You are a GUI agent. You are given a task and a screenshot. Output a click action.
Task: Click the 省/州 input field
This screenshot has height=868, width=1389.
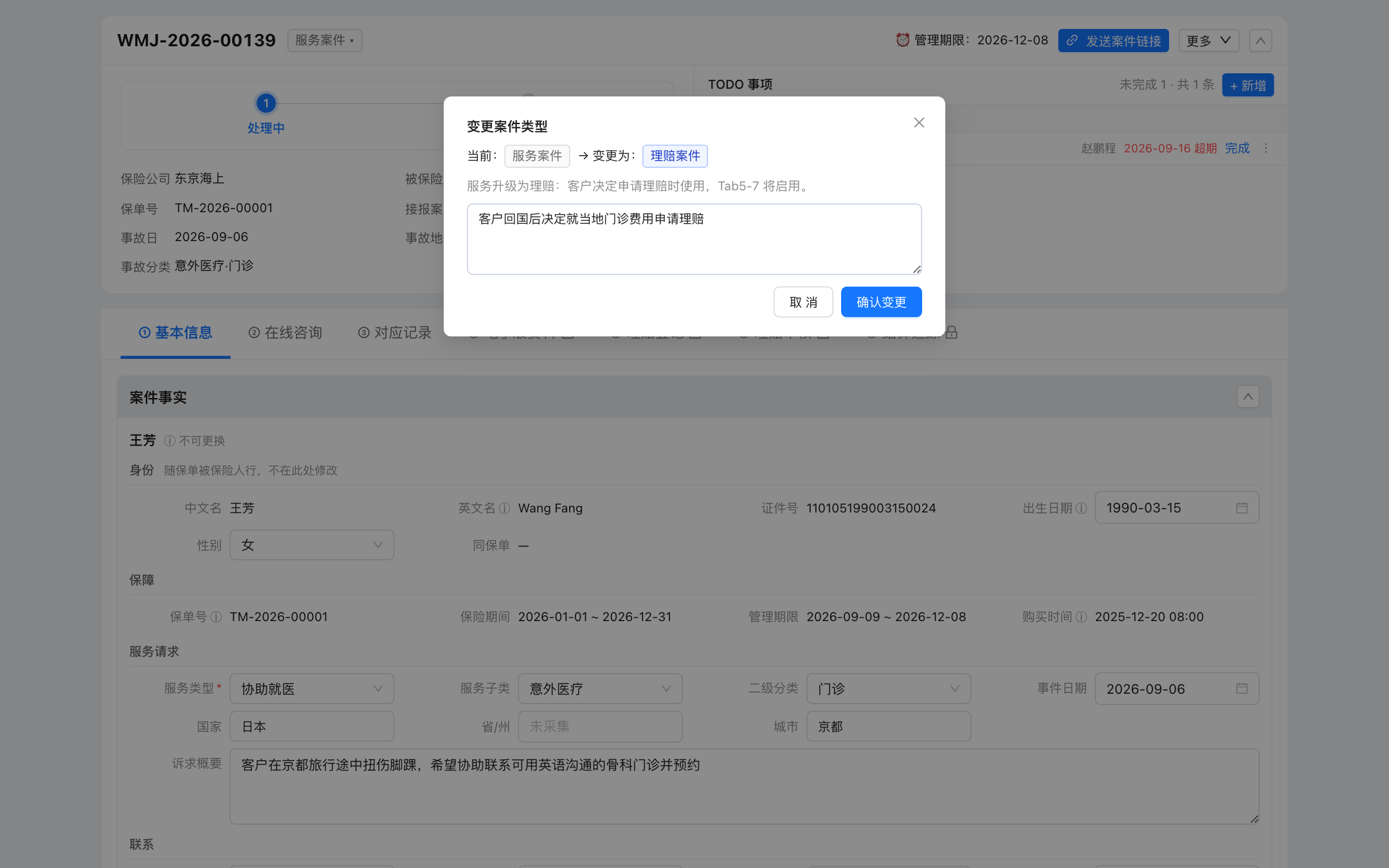point(600,727)
